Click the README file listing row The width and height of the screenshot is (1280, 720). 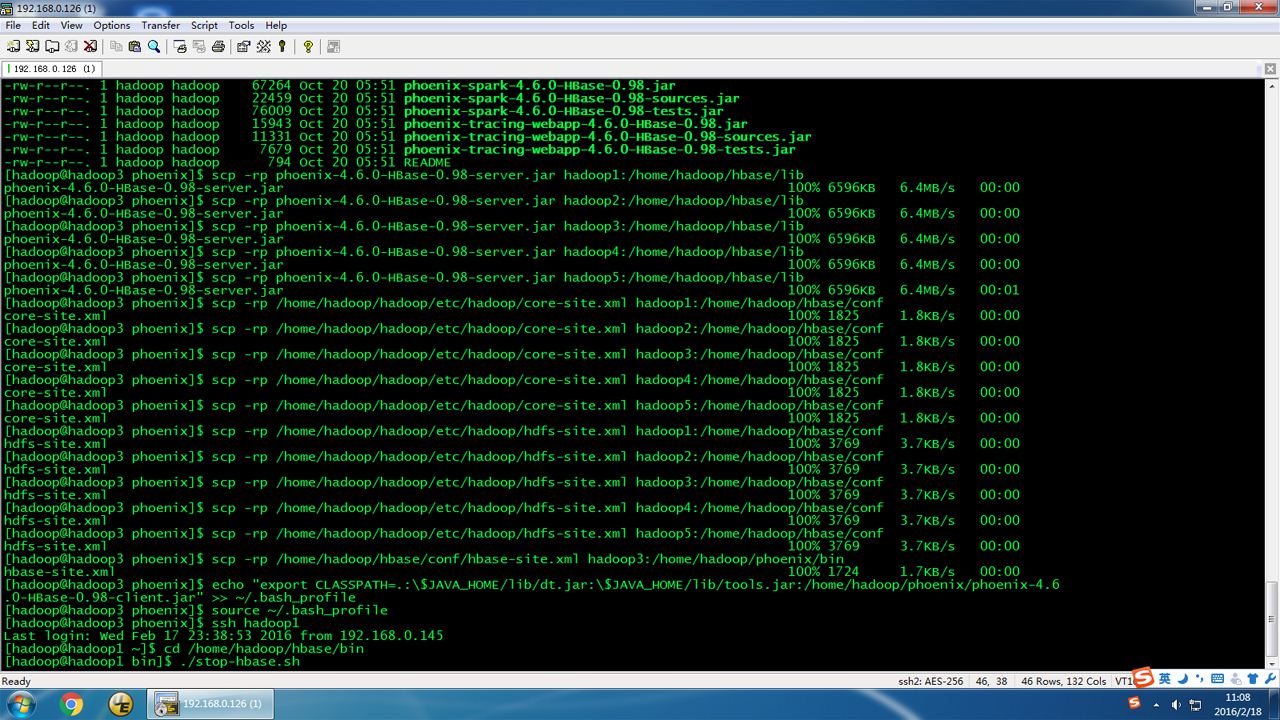(x=227, y=162)
